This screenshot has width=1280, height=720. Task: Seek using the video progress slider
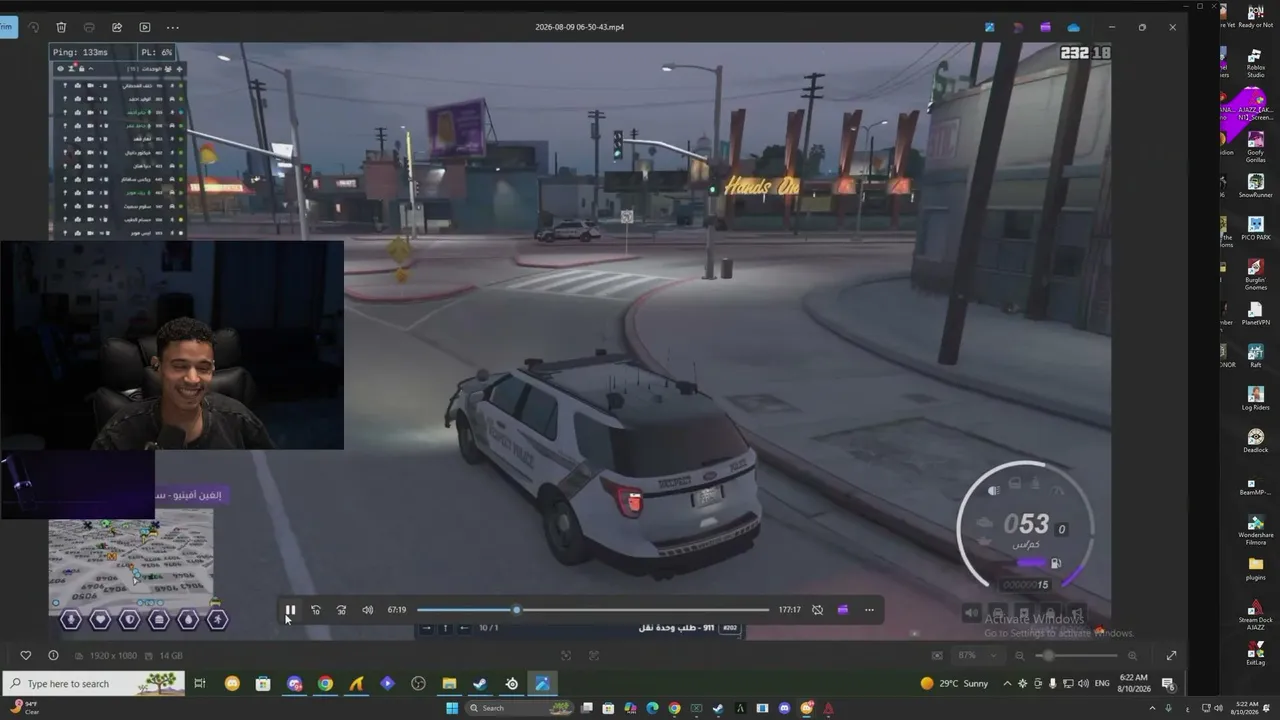(593, 610)
